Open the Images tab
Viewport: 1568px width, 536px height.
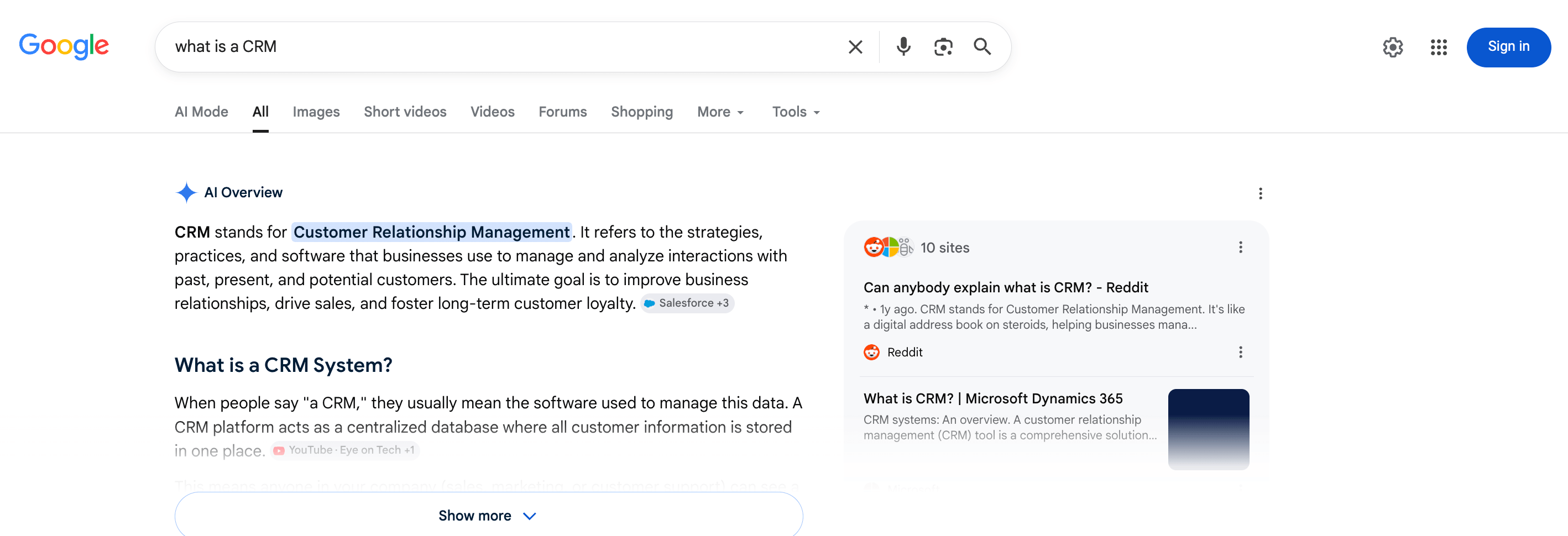tap(316, 112)
